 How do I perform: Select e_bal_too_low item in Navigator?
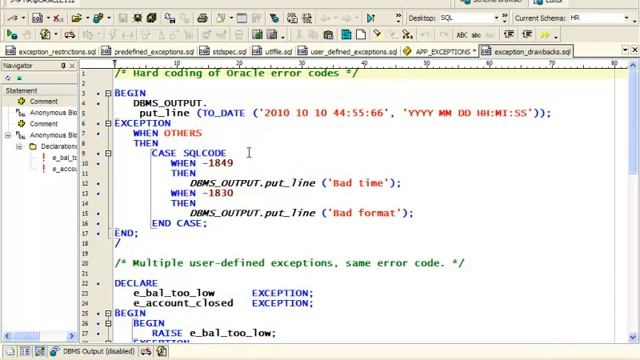(64, 158)
